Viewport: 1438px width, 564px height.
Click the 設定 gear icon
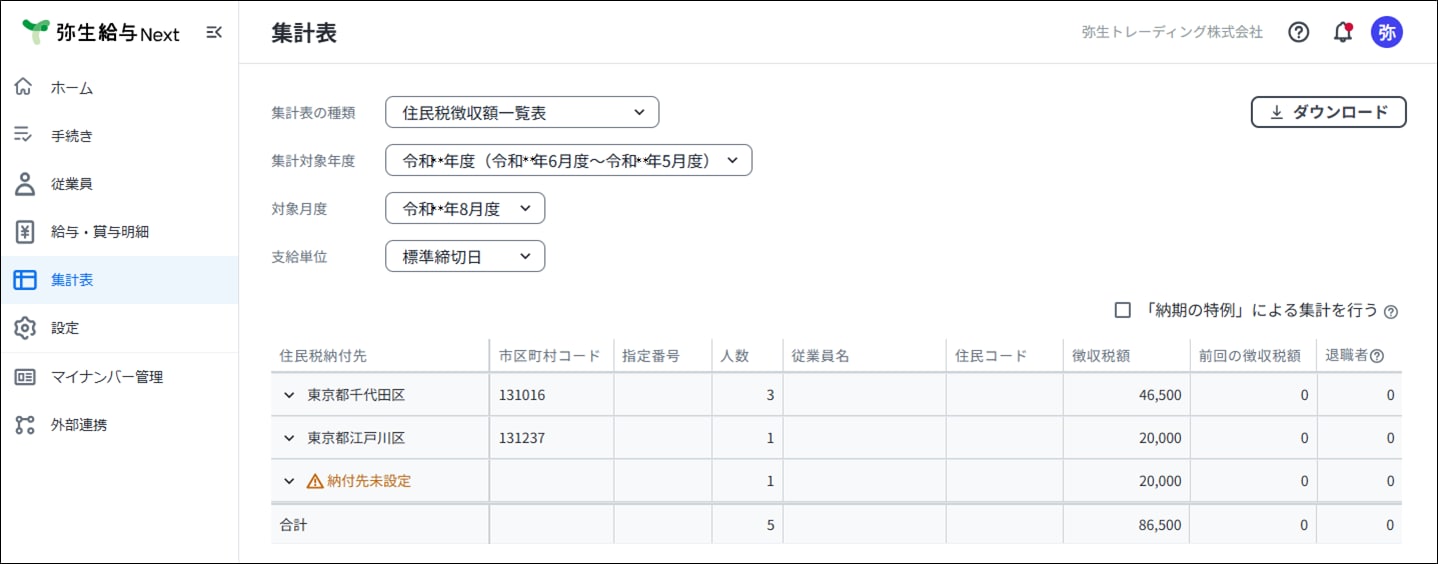point(25,328)
